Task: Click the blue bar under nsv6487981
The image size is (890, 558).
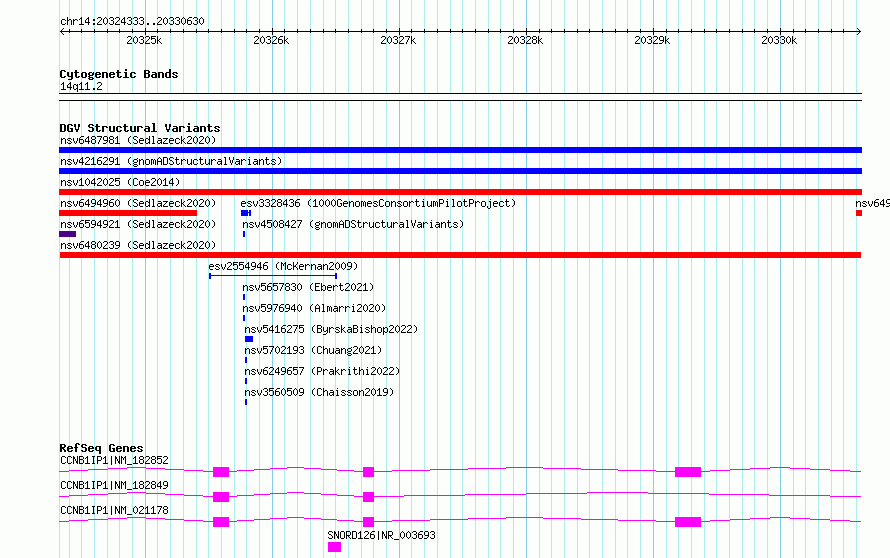Action: click(x=460, y=150)
